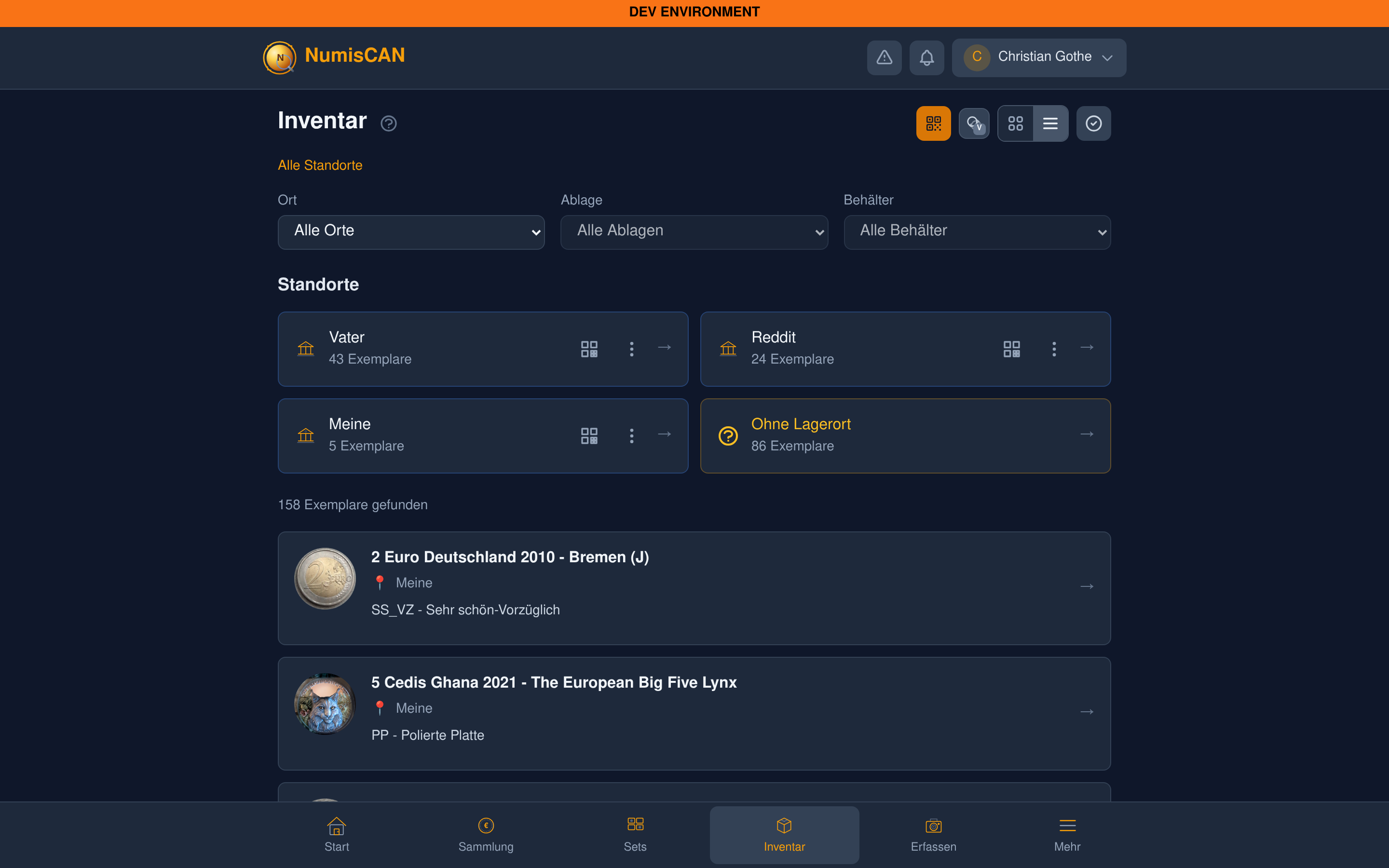1389x868 pixels.
Task: Click the help icon next to Inventar
Action: coord(389,123)
